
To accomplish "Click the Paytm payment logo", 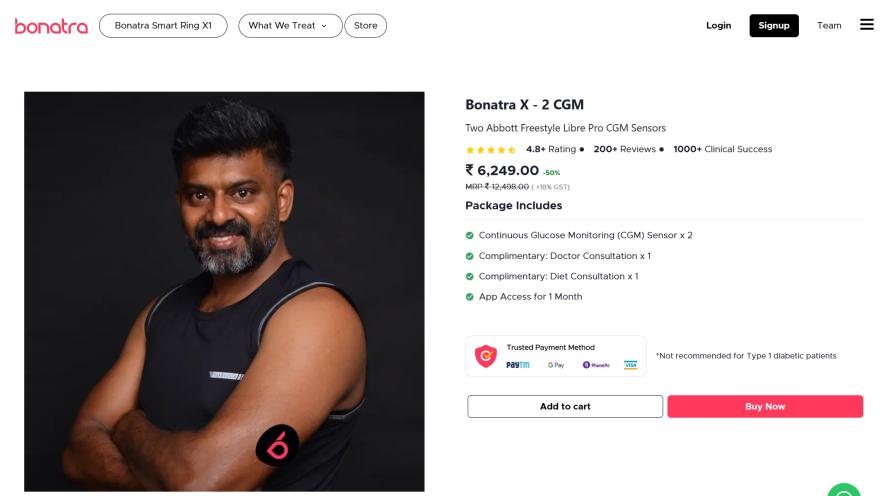I will pos(518,365).
